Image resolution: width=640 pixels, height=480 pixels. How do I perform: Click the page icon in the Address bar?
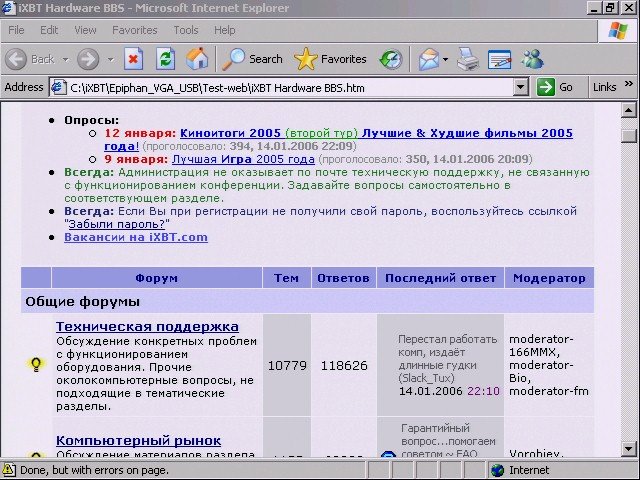point(59,87)
